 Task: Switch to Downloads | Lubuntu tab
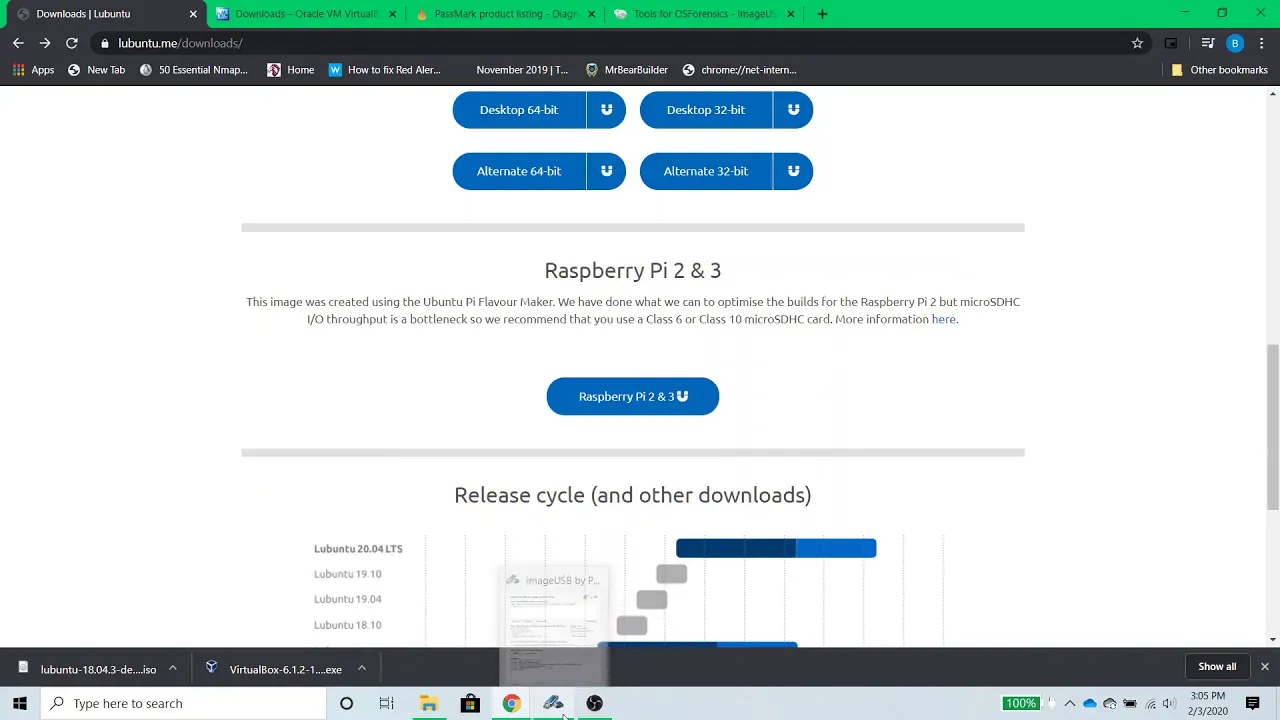pos(105,14)
